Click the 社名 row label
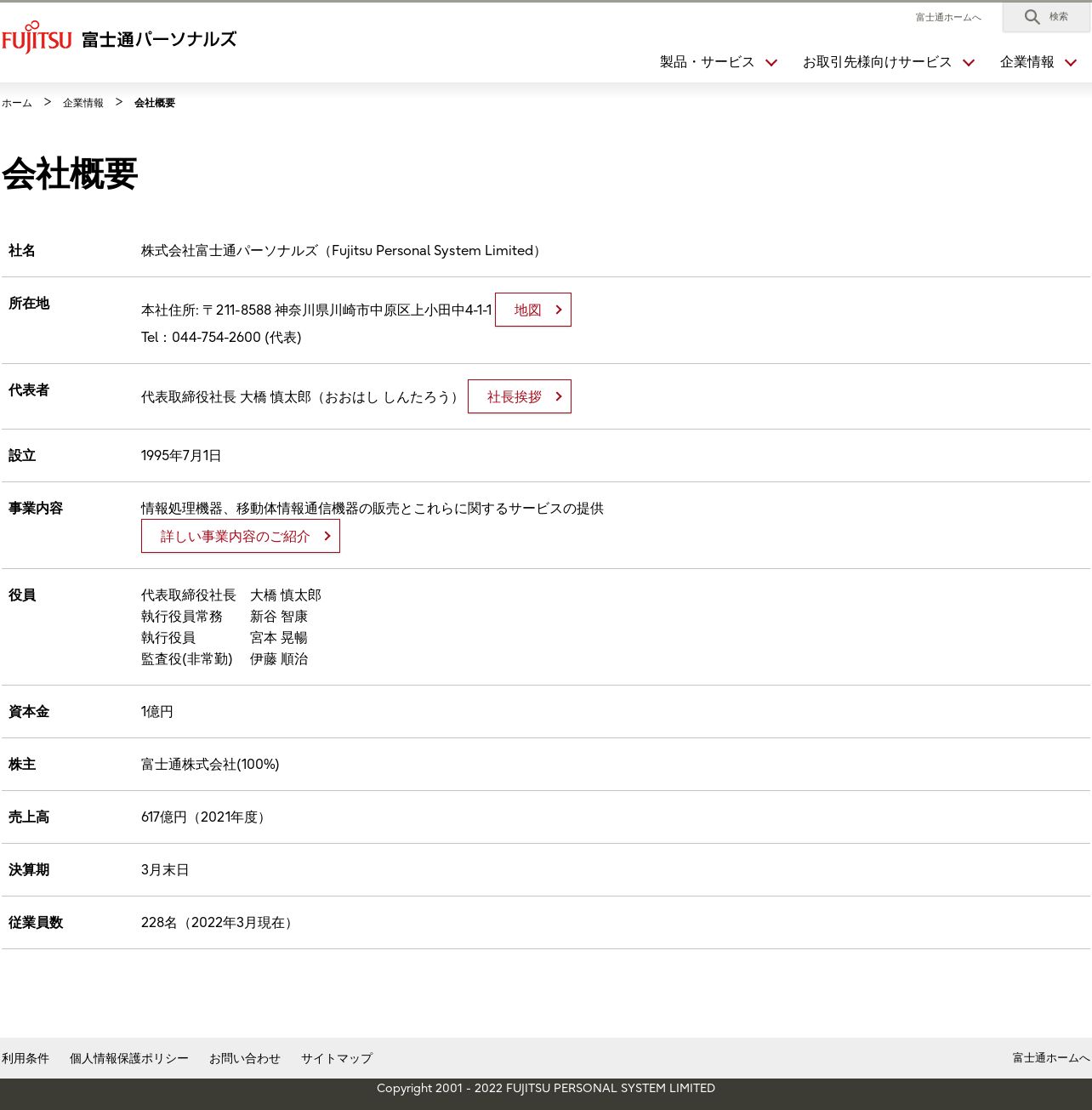This screenshot has height=1110, width=1092. click(22, 250)
